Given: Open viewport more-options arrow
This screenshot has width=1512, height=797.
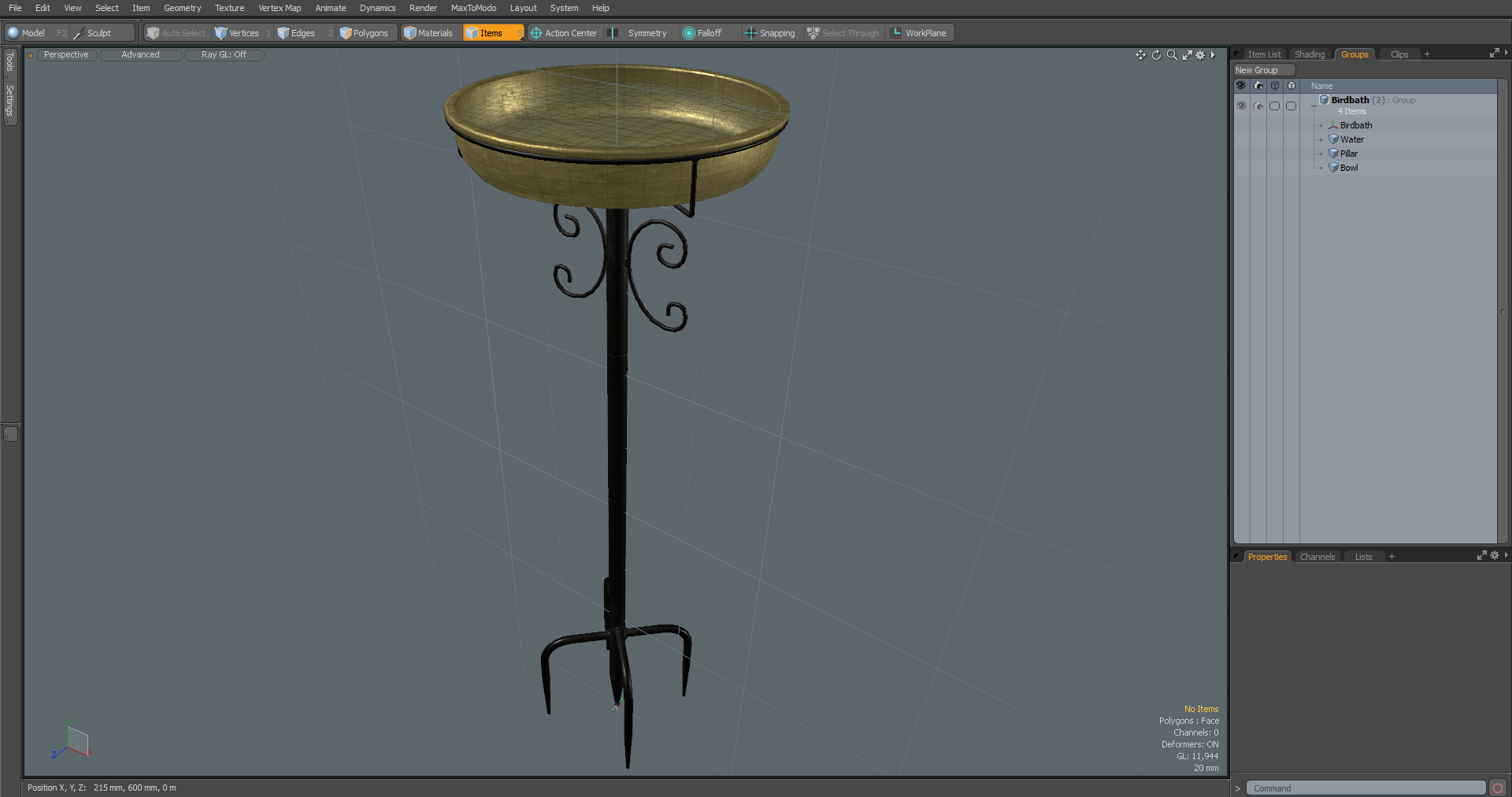Looking at the screenshot, I should pos(1213,55).
